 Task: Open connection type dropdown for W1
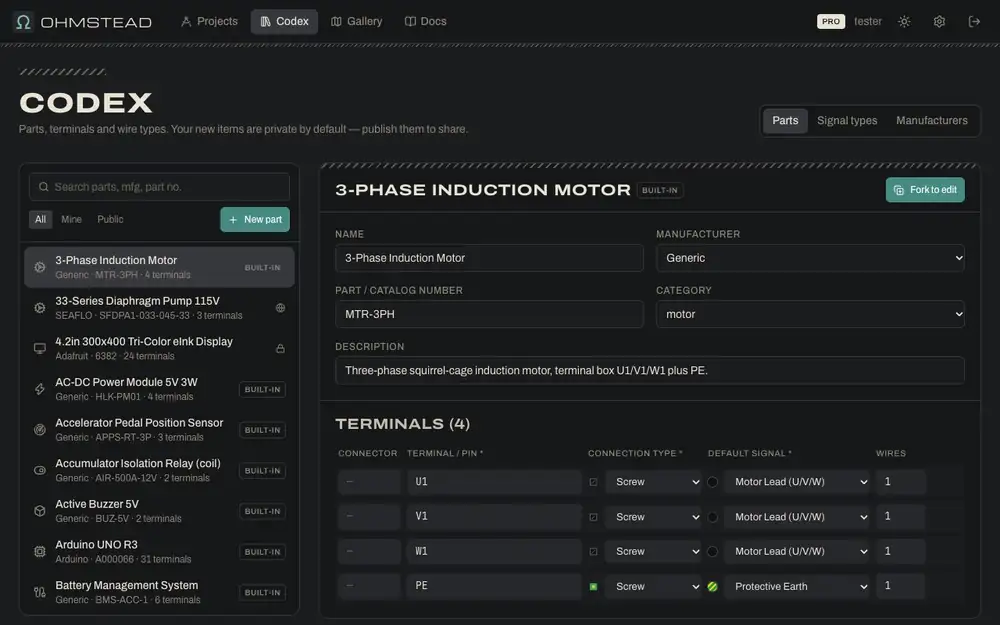click(x=654, y=552)
